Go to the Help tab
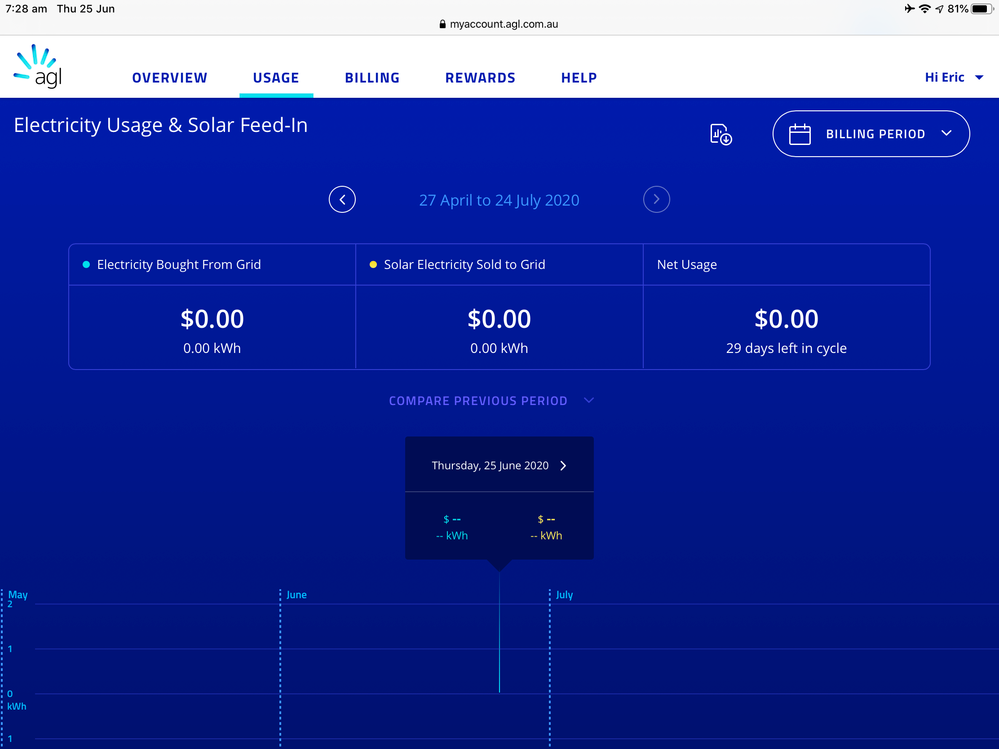Screen dimensions: 999x749 click(579, 78)
